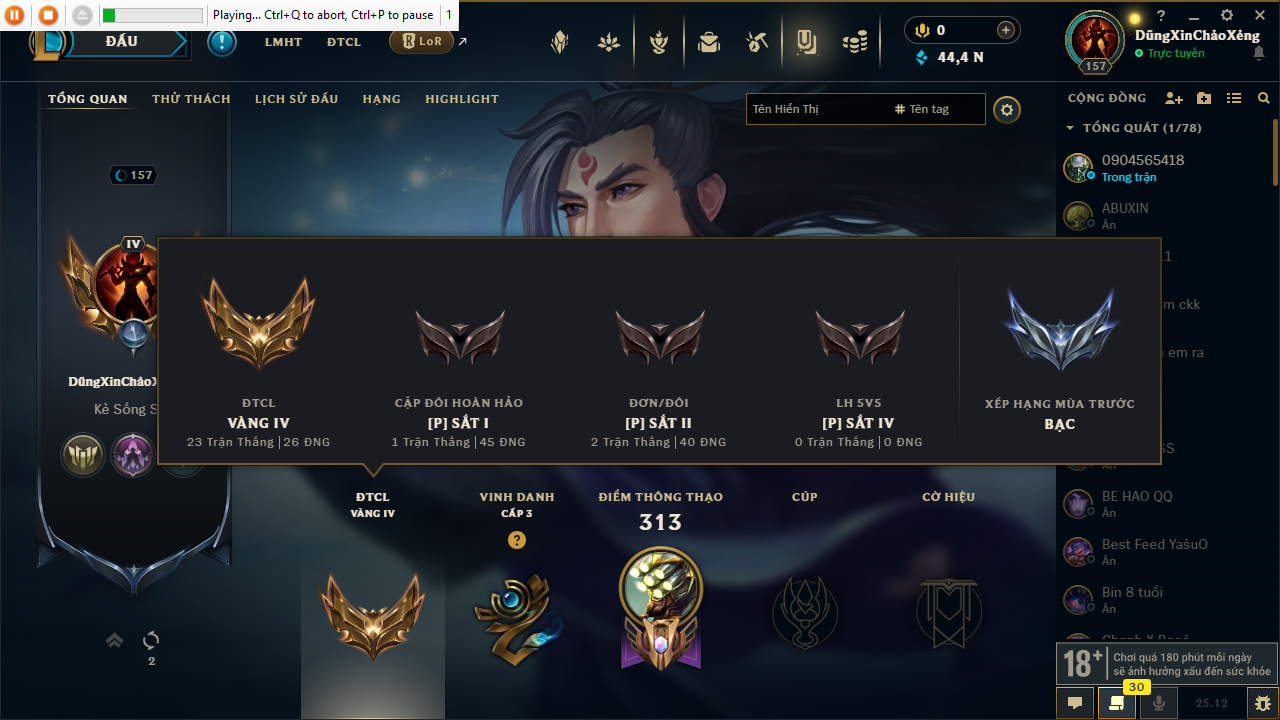Open the bug report icon

[x=1263, y=703]
